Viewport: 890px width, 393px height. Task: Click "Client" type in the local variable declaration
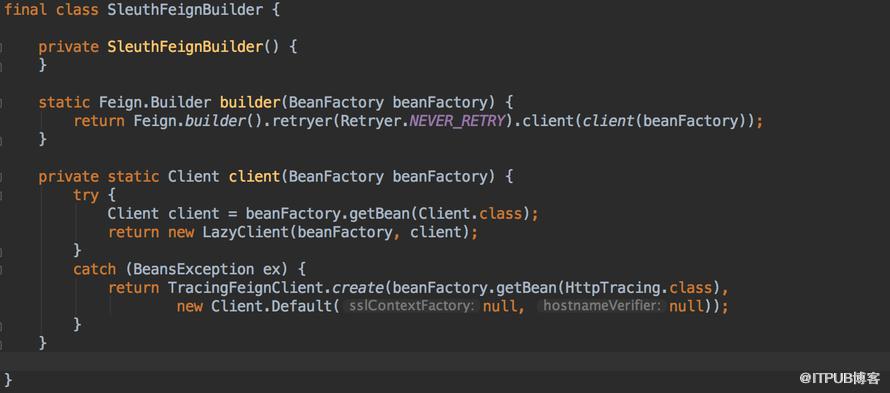click(x=133, y=214)
